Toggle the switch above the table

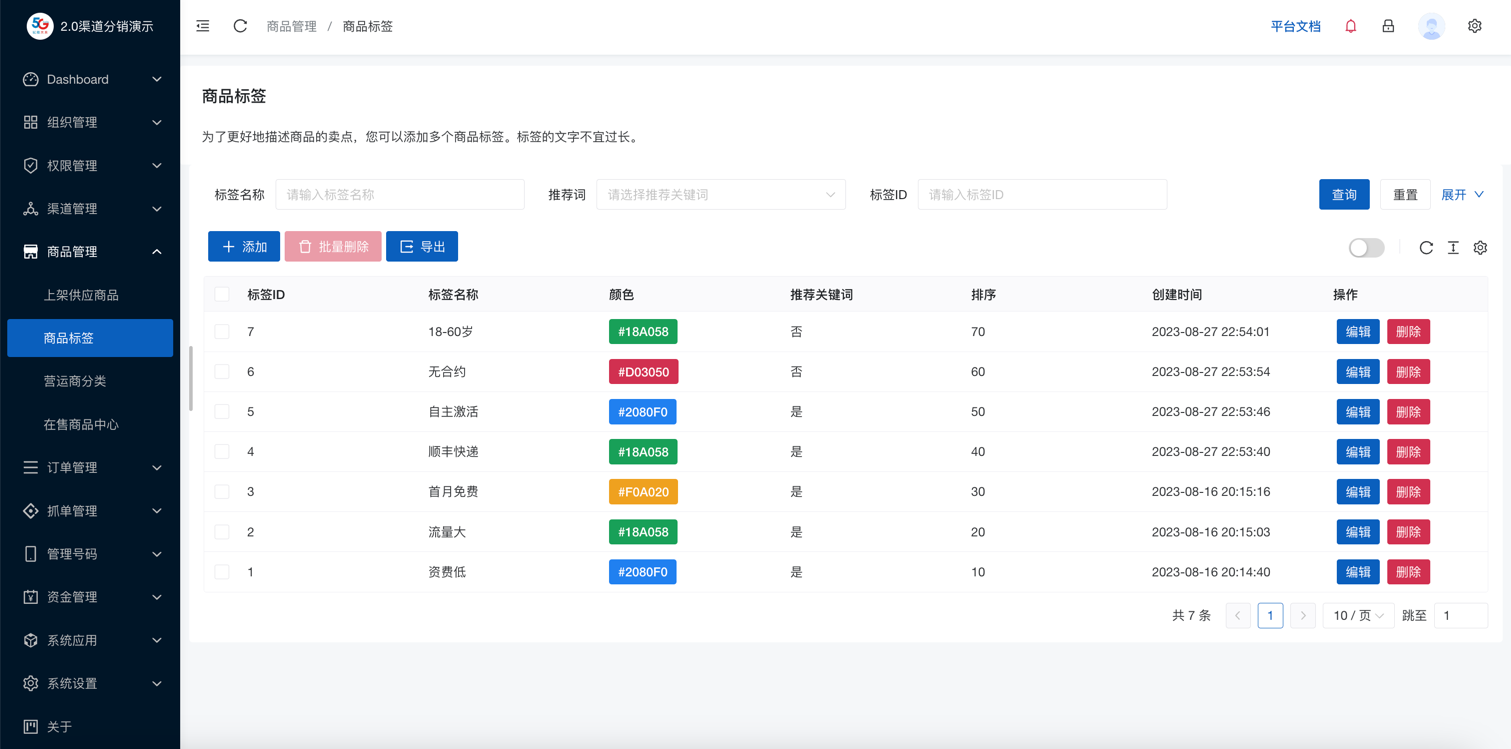(1366, 247)
